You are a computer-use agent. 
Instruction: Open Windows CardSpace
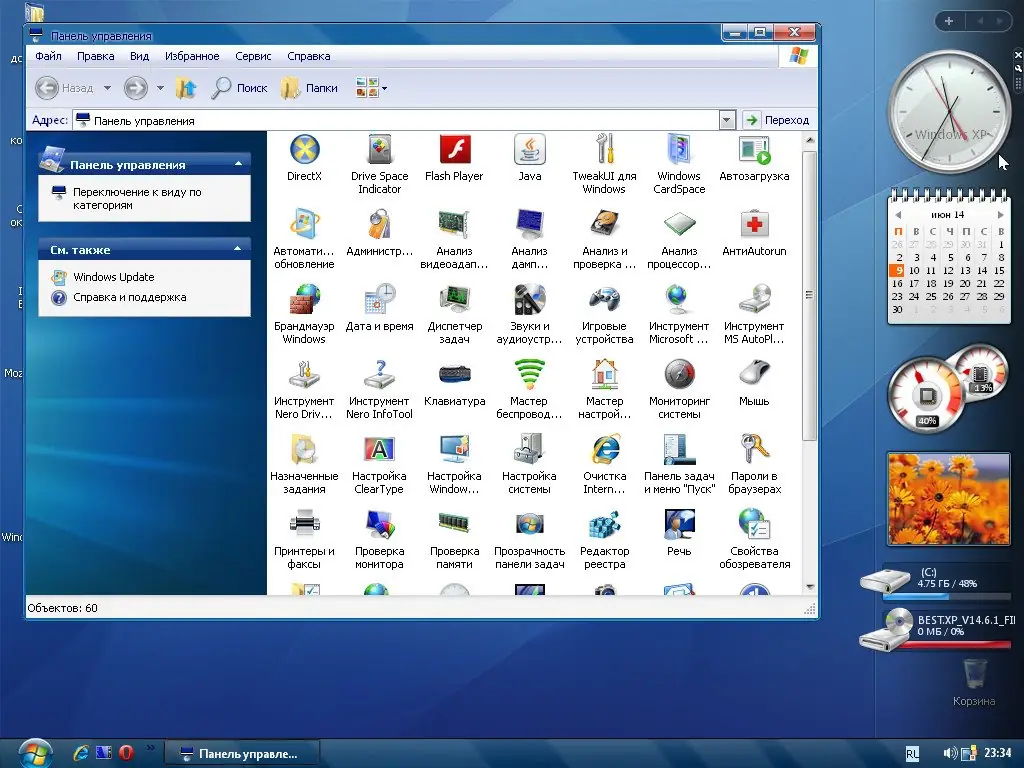[x=679, y=164]
